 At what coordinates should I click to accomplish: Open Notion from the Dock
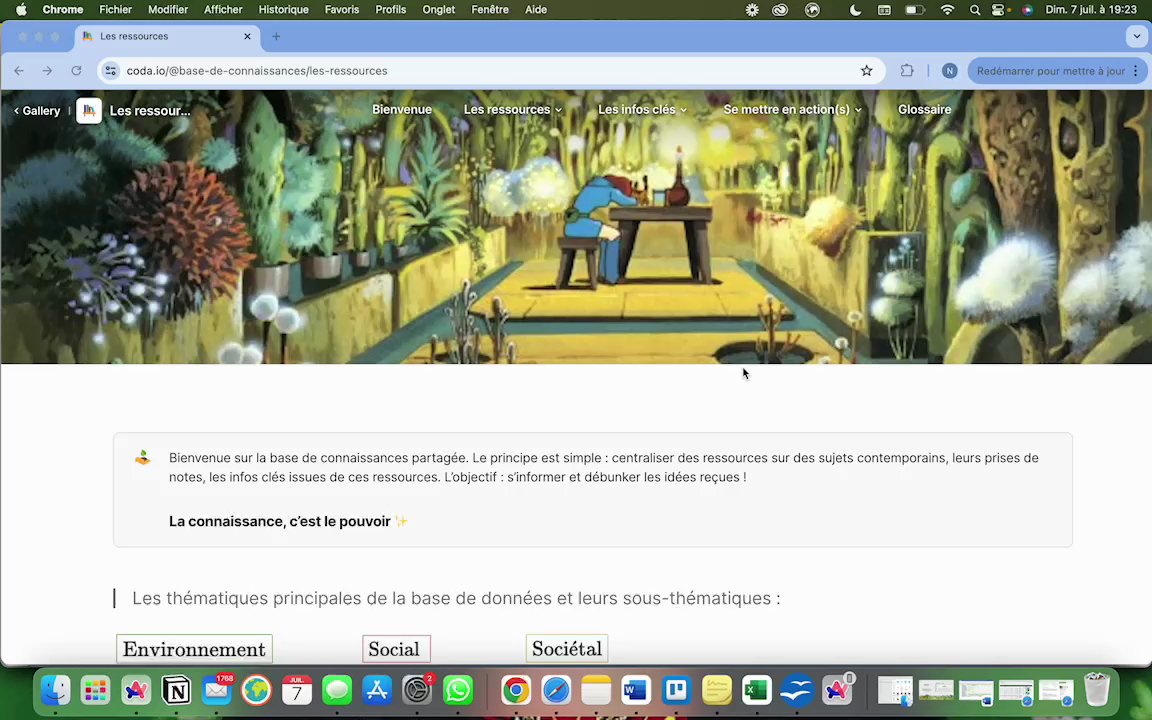[x=176, y=691]
